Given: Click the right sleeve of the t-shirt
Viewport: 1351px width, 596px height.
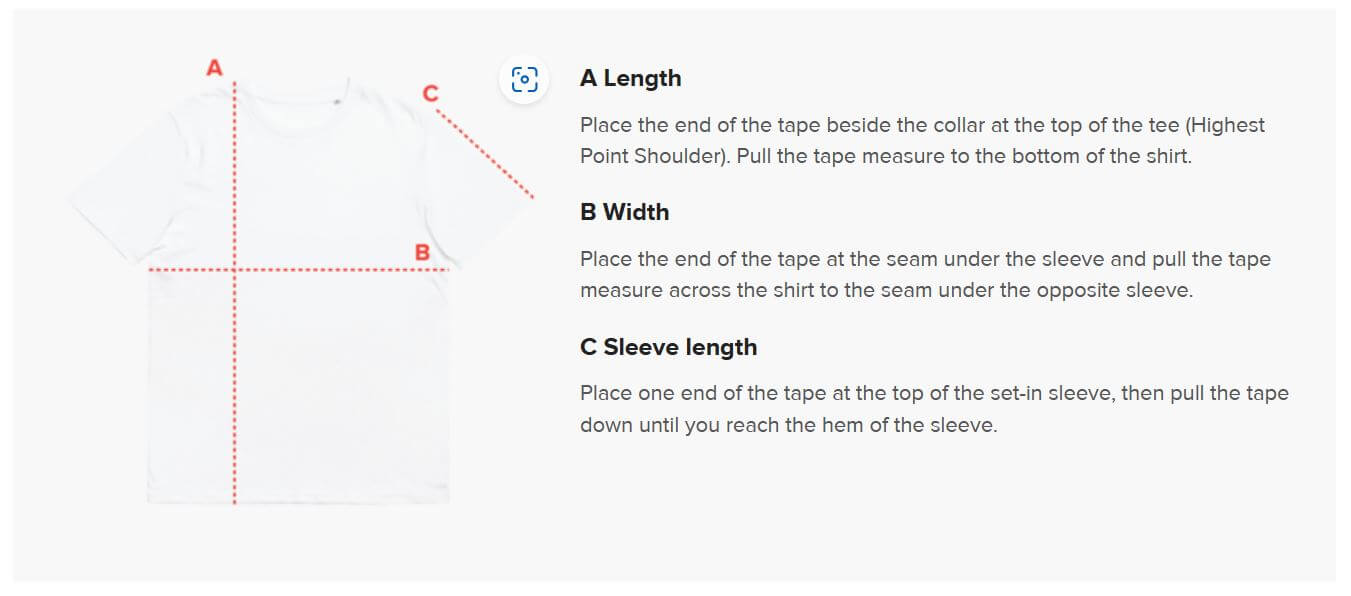Looking at the screenshot, I should point(480,190).
